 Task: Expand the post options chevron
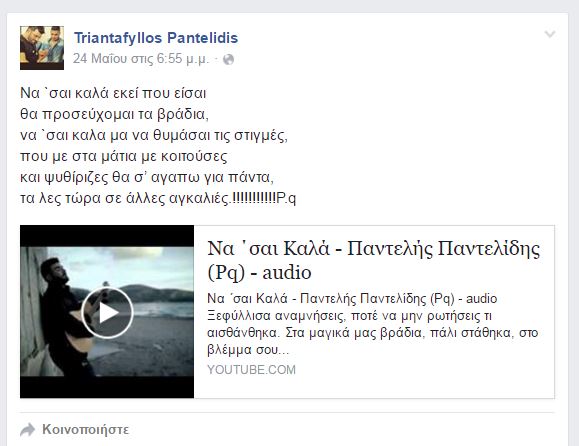tap(550, 34)
